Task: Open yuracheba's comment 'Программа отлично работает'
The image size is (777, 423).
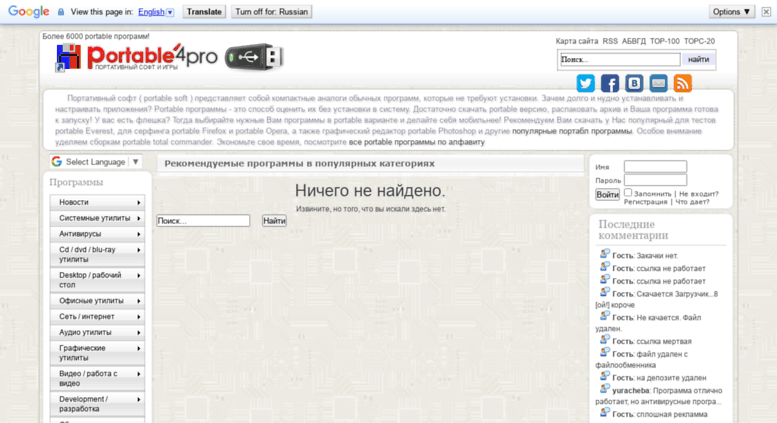Action: [659, 396]
